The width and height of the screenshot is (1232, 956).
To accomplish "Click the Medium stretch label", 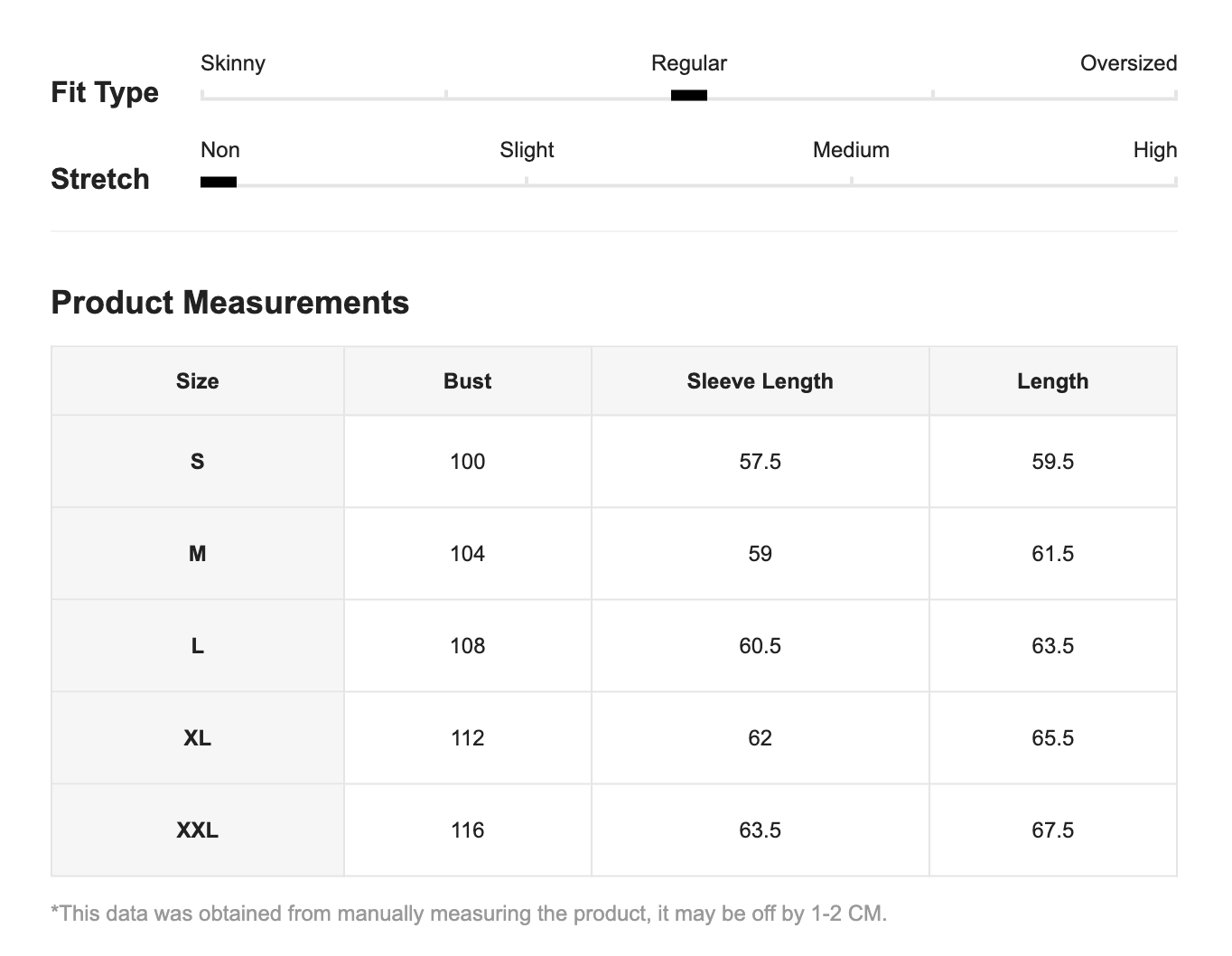I will (x=851, y=150).
